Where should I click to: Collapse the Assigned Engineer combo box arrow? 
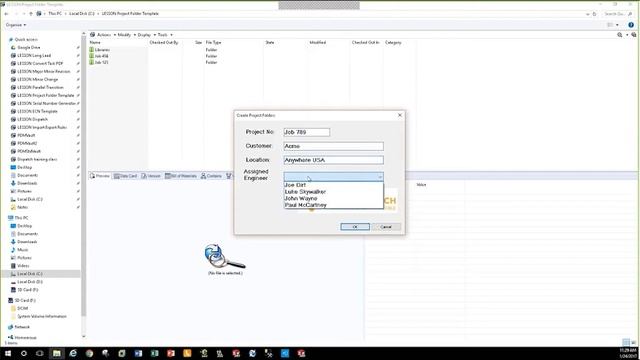380,177
